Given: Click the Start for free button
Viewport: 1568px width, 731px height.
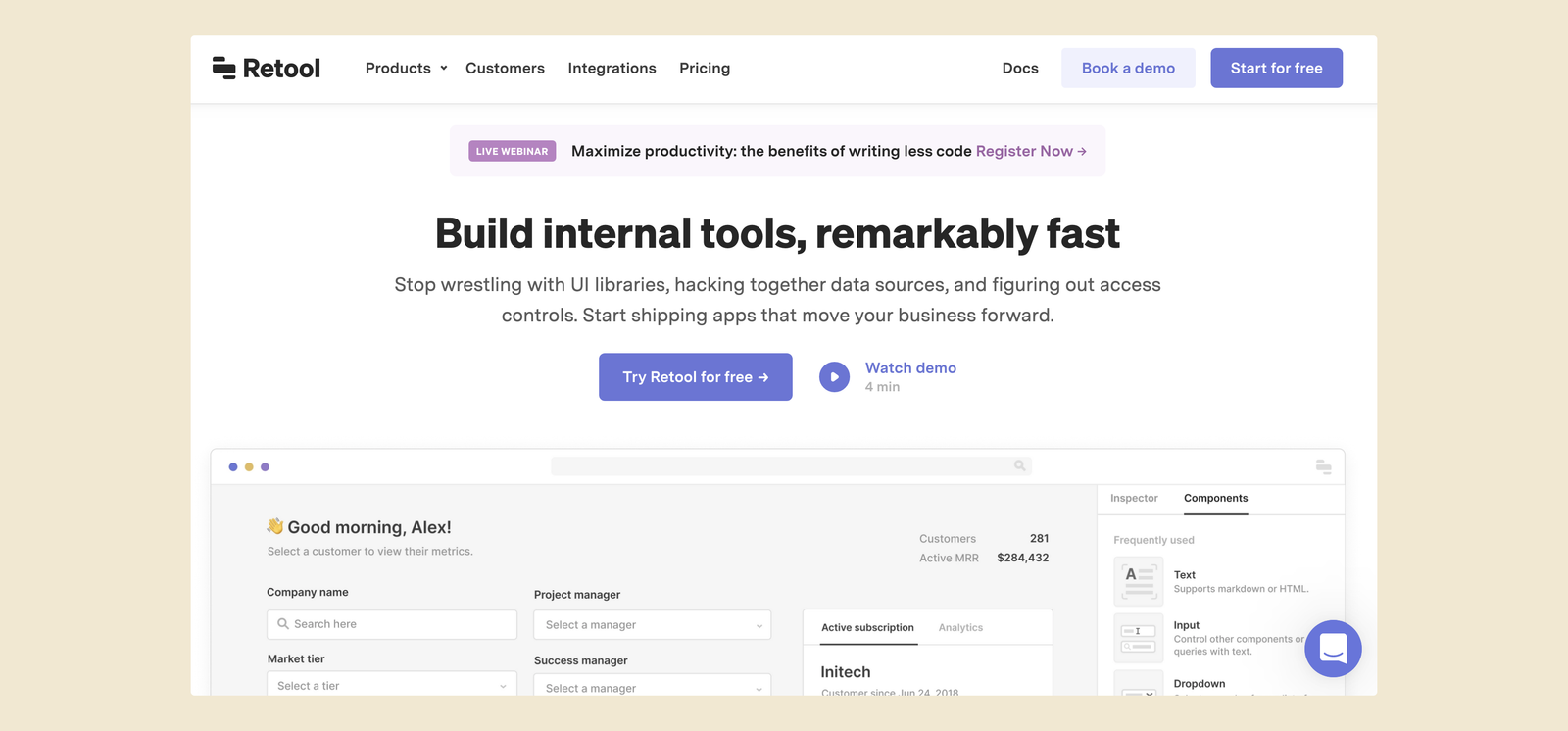Looking at the screenshot, I should tap(1276, 68).
